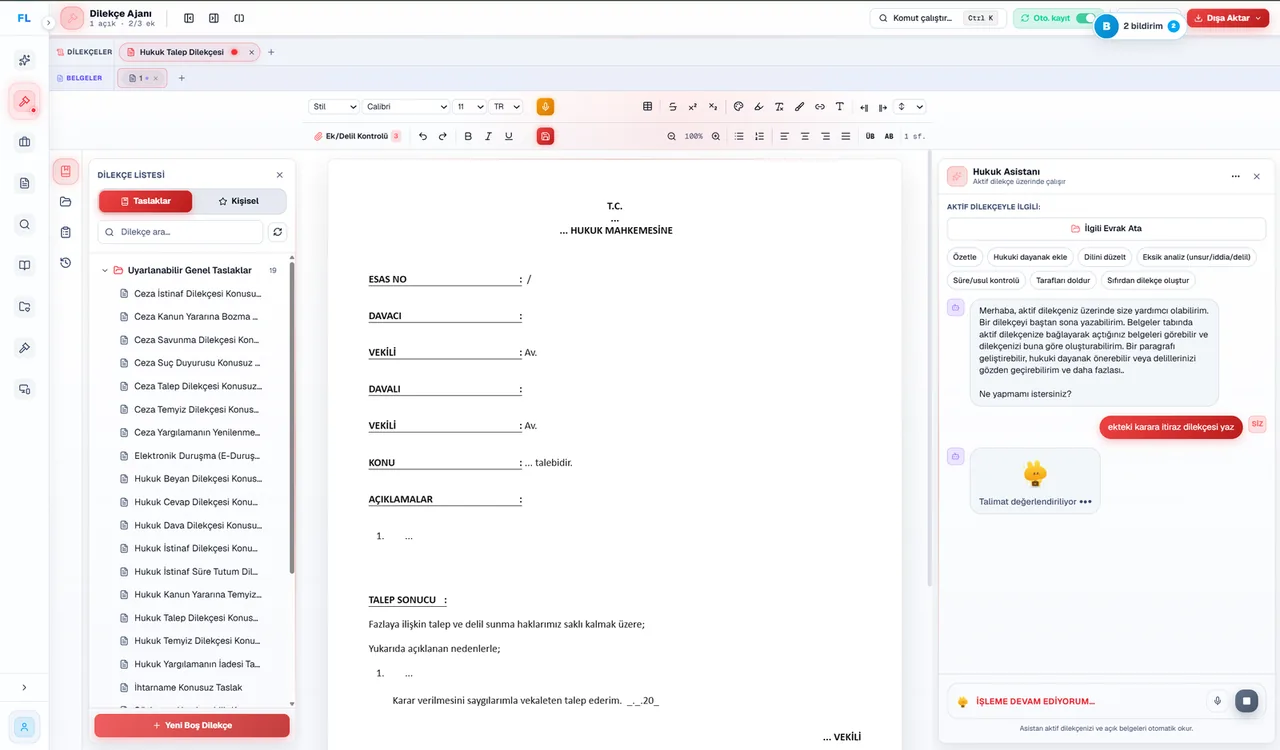Open the Dışa Aktar export dropdown
Viewport: 1280px width, 750px height.
(1227, 18)
